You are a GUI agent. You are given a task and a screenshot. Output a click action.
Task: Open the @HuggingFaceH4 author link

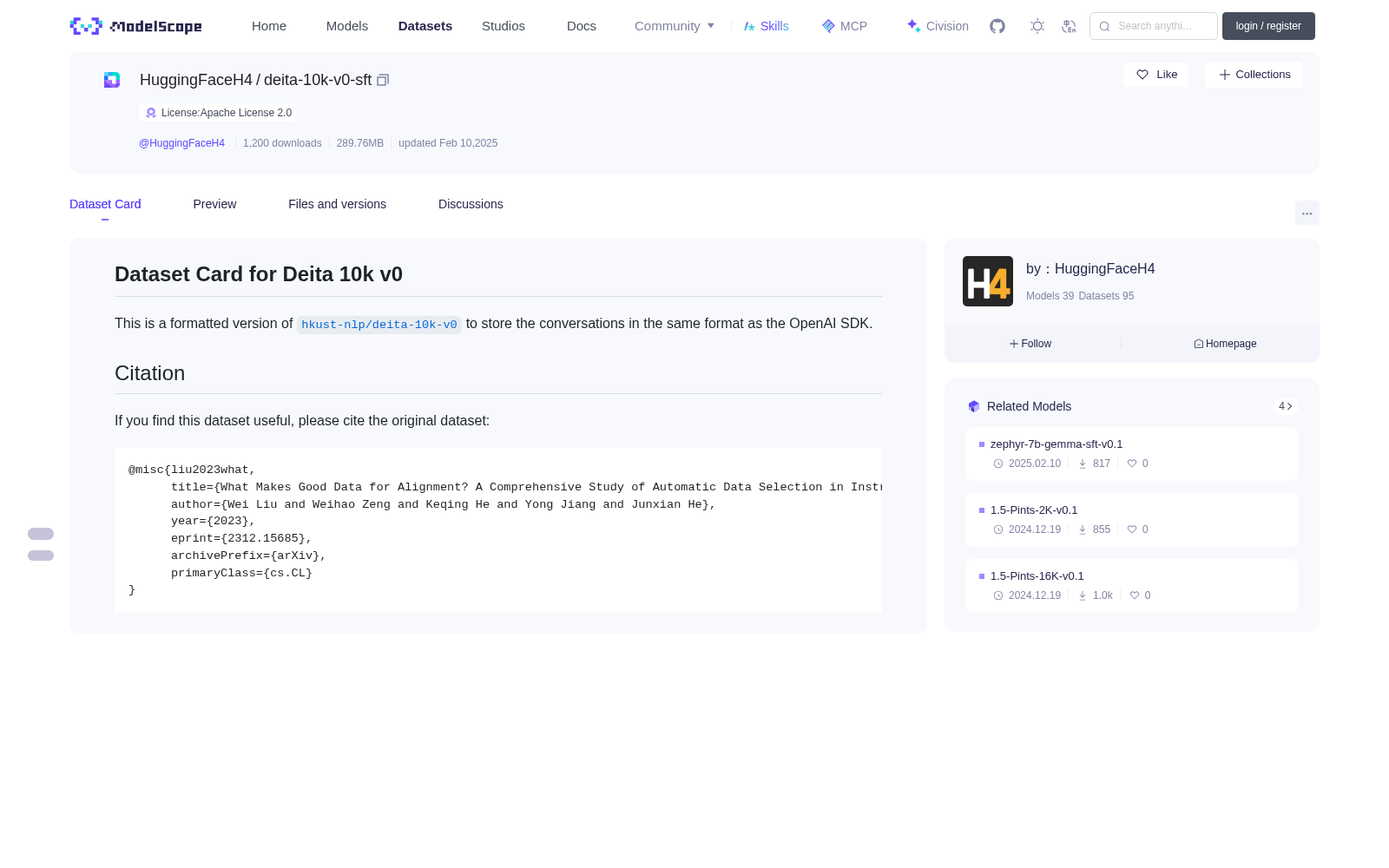pyautogui.click(x=181, y=143)
